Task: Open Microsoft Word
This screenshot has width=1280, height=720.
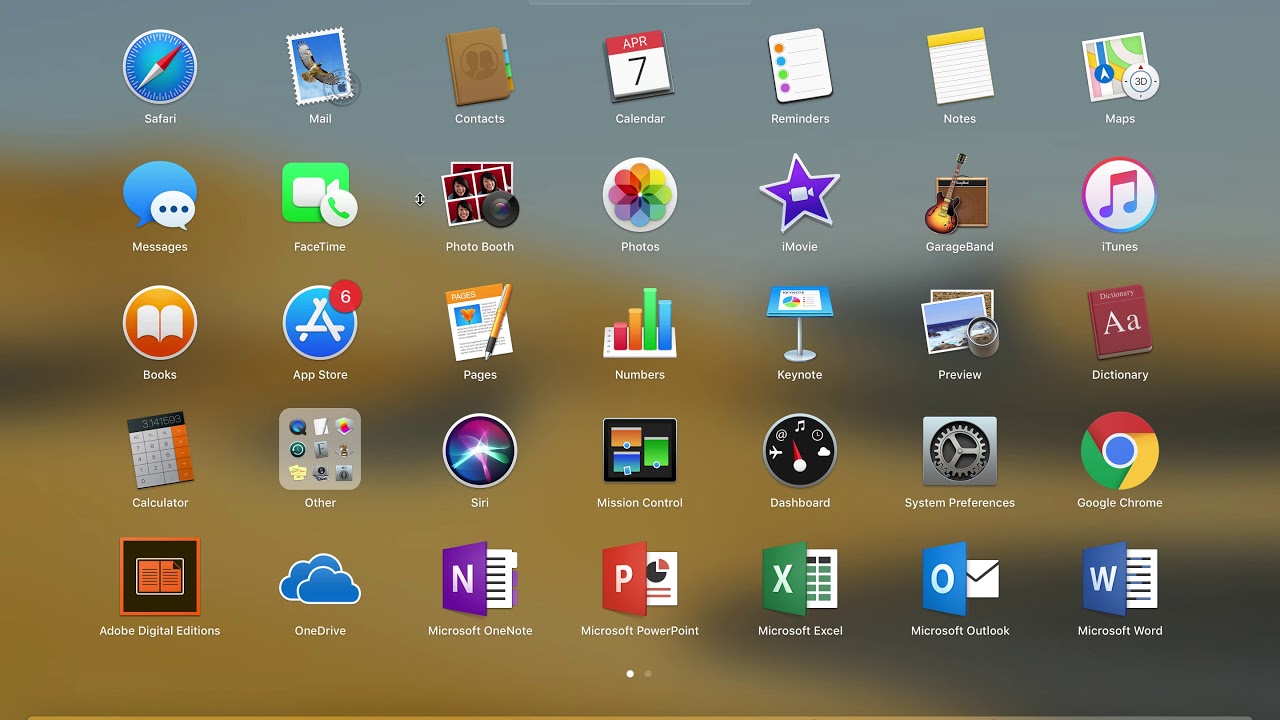Action: (x=1120, y=579)
